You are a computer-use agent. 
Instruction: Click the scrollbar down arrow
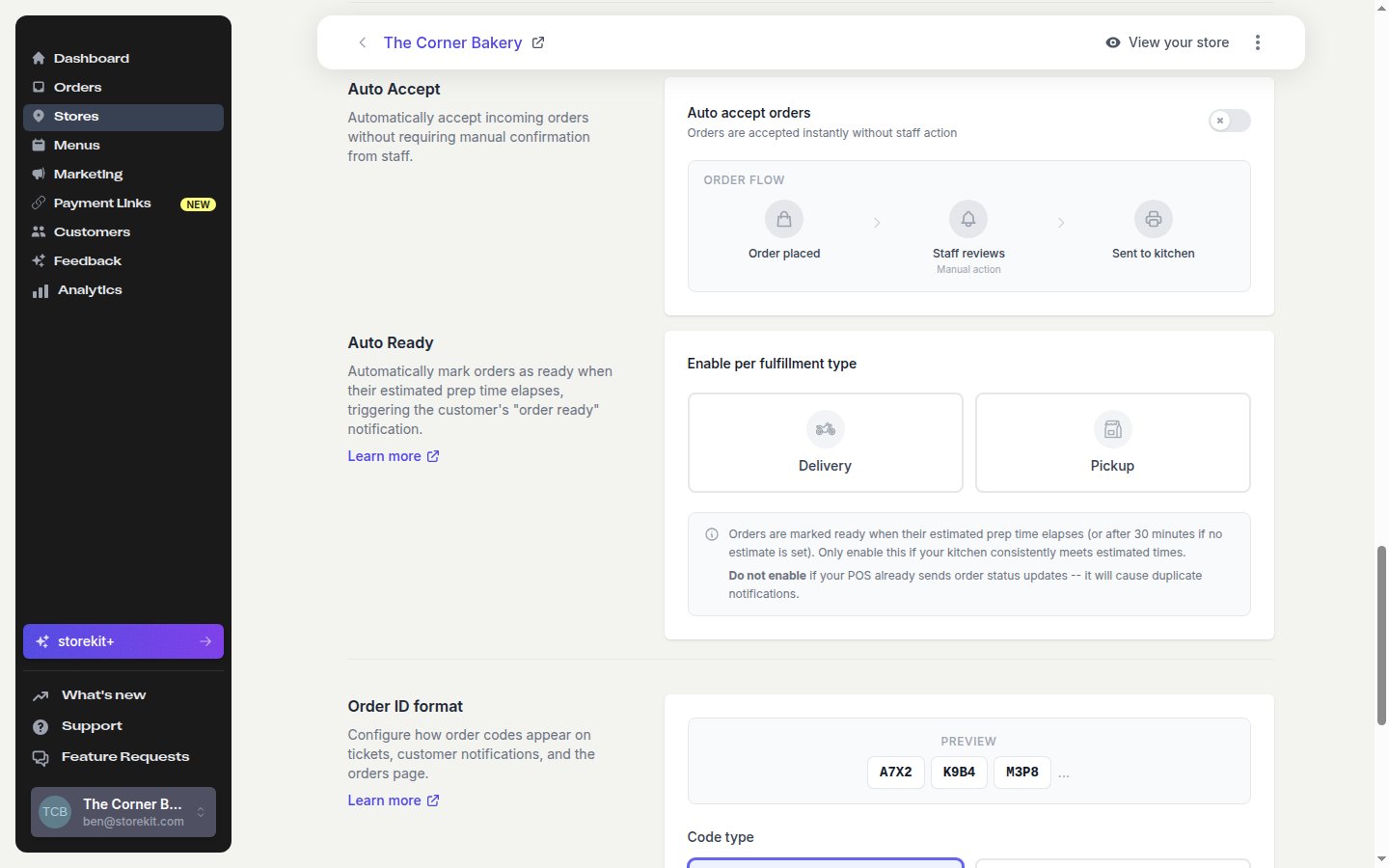[x=1381, y=858]
